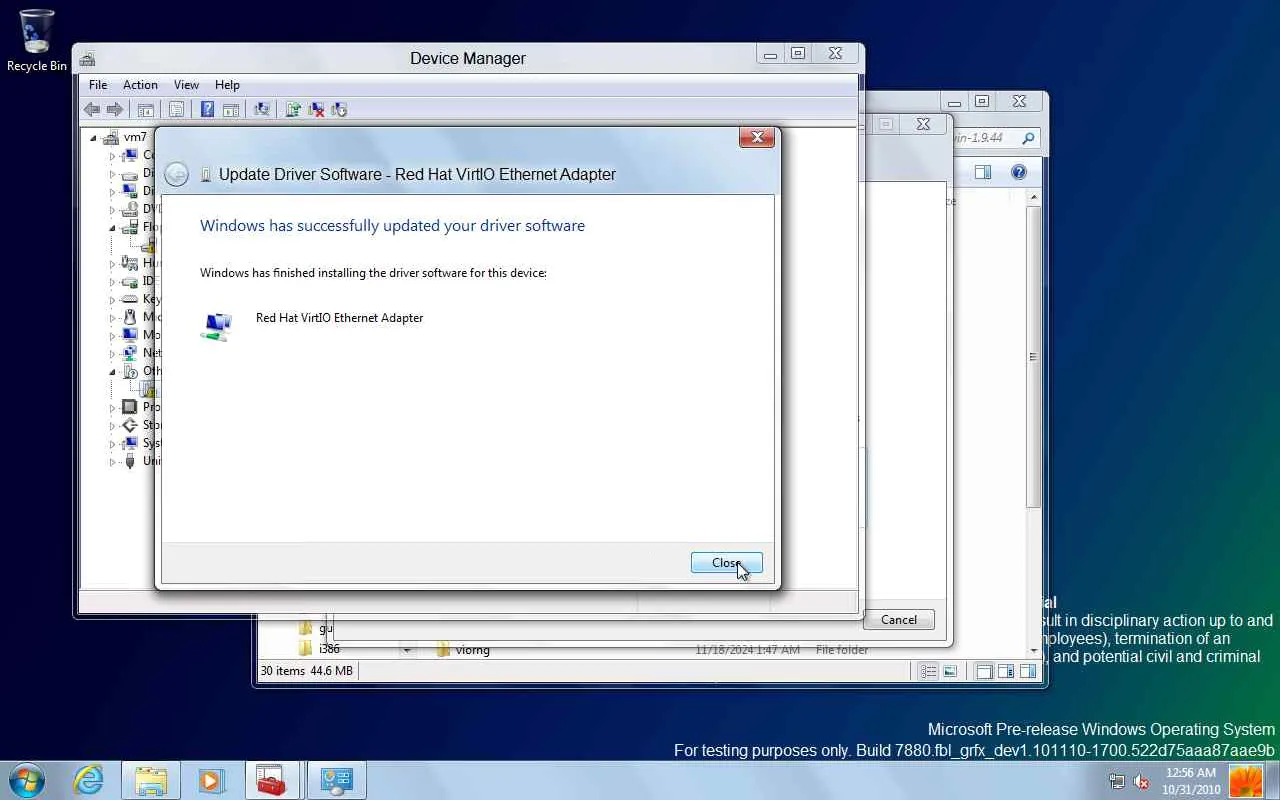
Task: Click the red toolbox taskbar button
Action: (272, 780)
